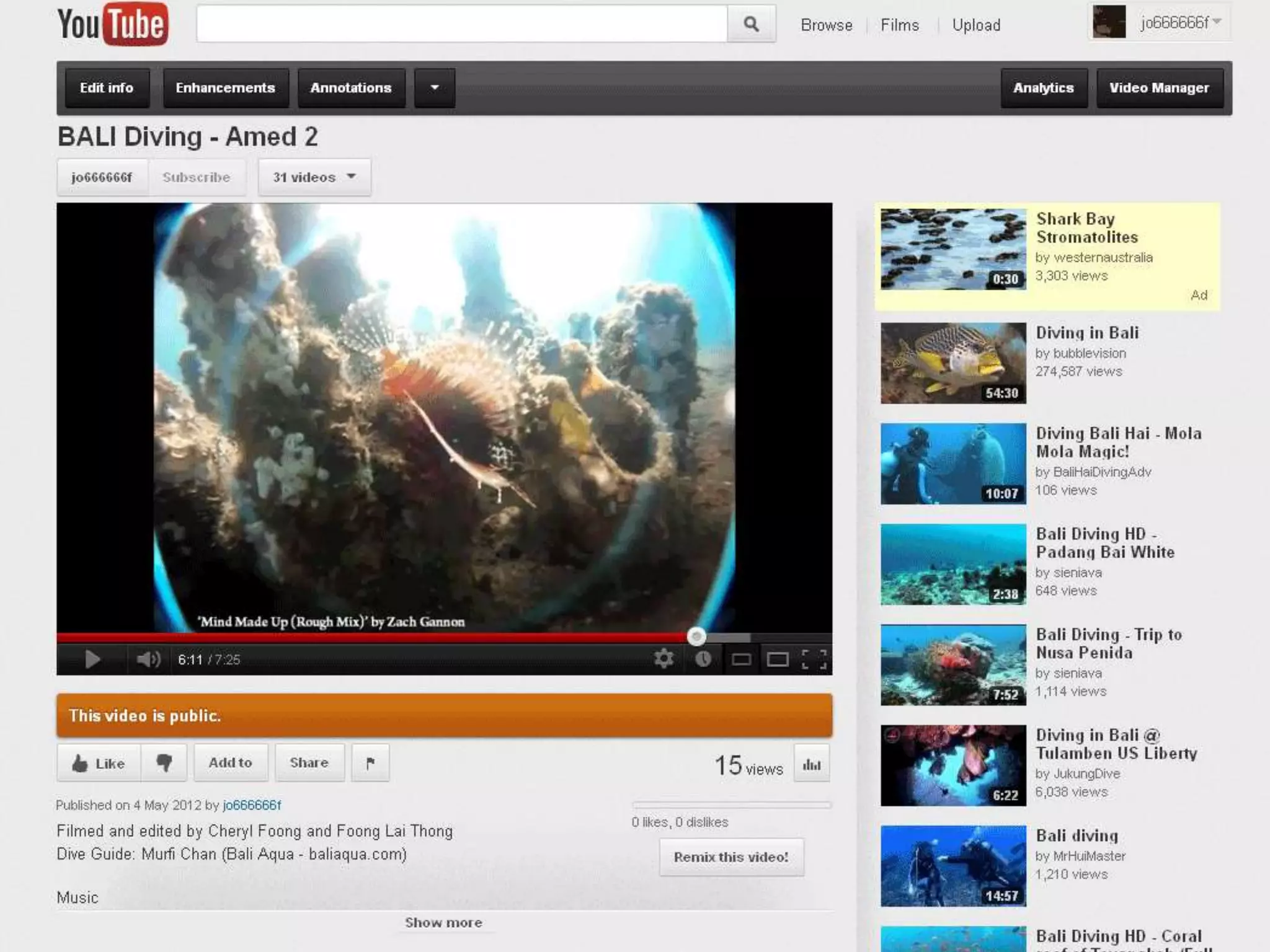The width and height of the screenshot is (1270, 952).
Task: Mute the video volume
Action: pos(148,659)
